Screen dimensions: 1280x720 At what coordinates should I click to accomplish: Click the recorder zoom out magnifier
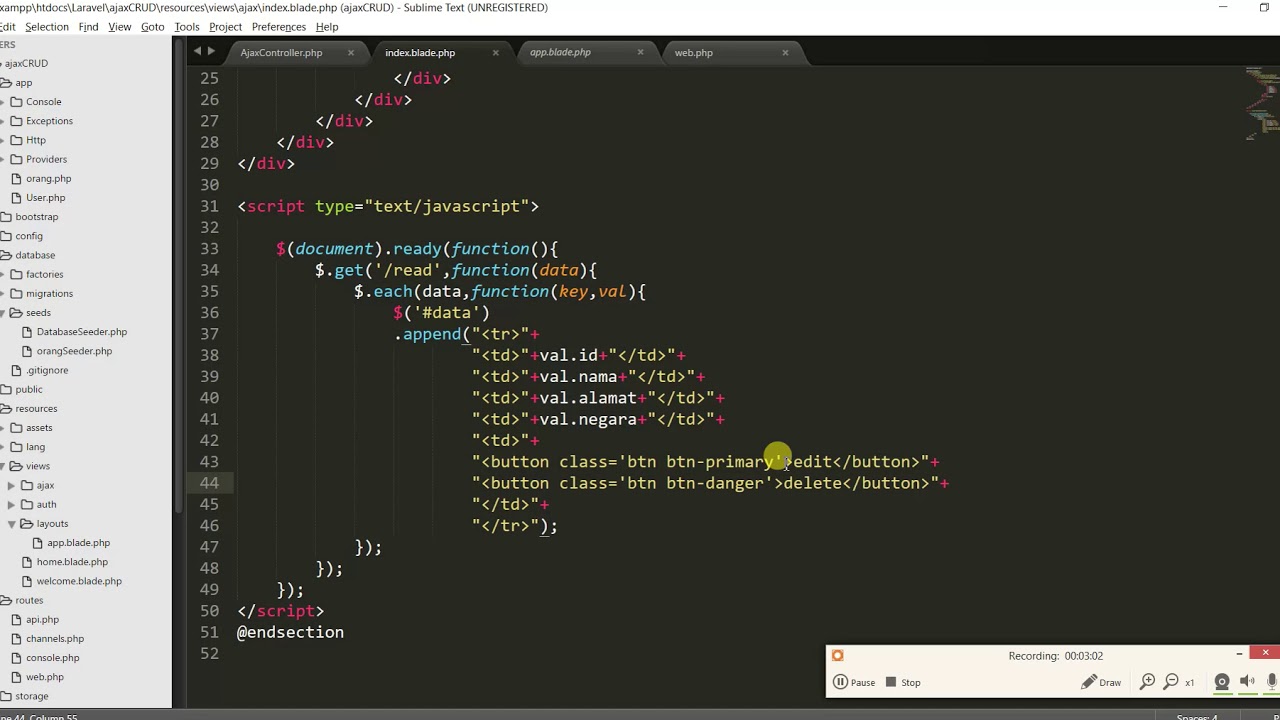click(1171, 682)
